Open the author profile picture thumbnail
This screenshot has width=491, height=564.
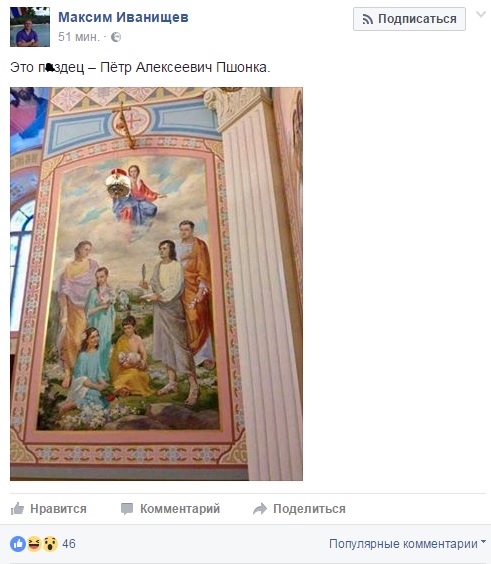point(30,27)
